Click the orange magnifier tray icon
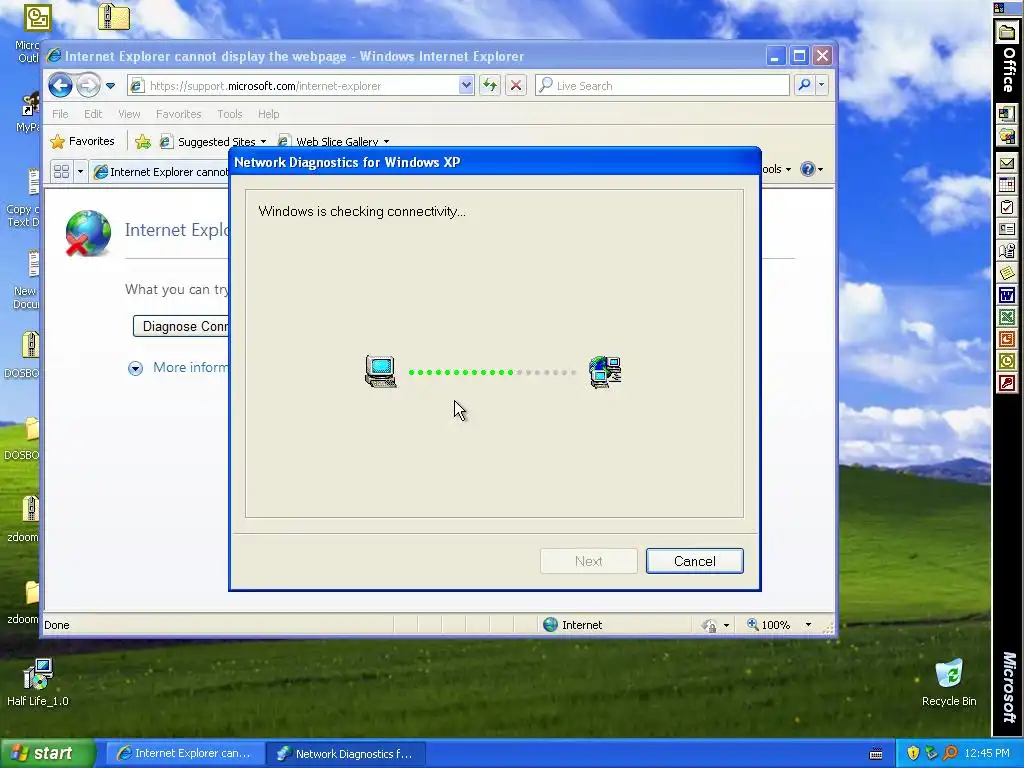The width and height of the screenshot is (1024, 768). tap(950, 753)
